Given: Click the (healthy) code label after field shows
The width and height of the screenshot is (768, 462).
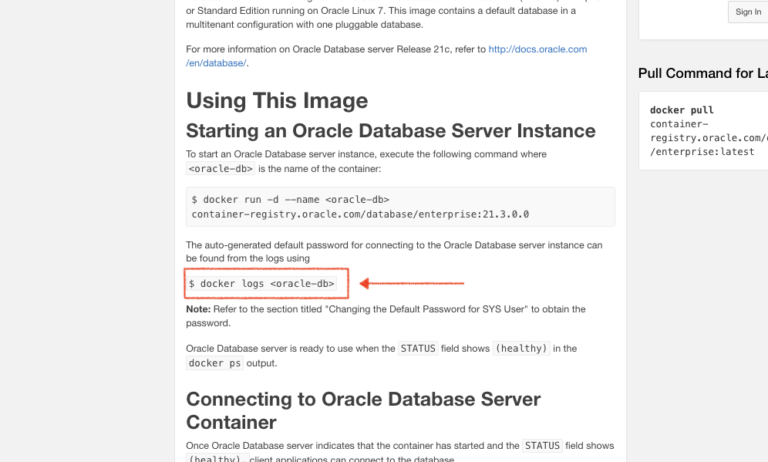Looking at the screenshot, I should pos(521,348).
